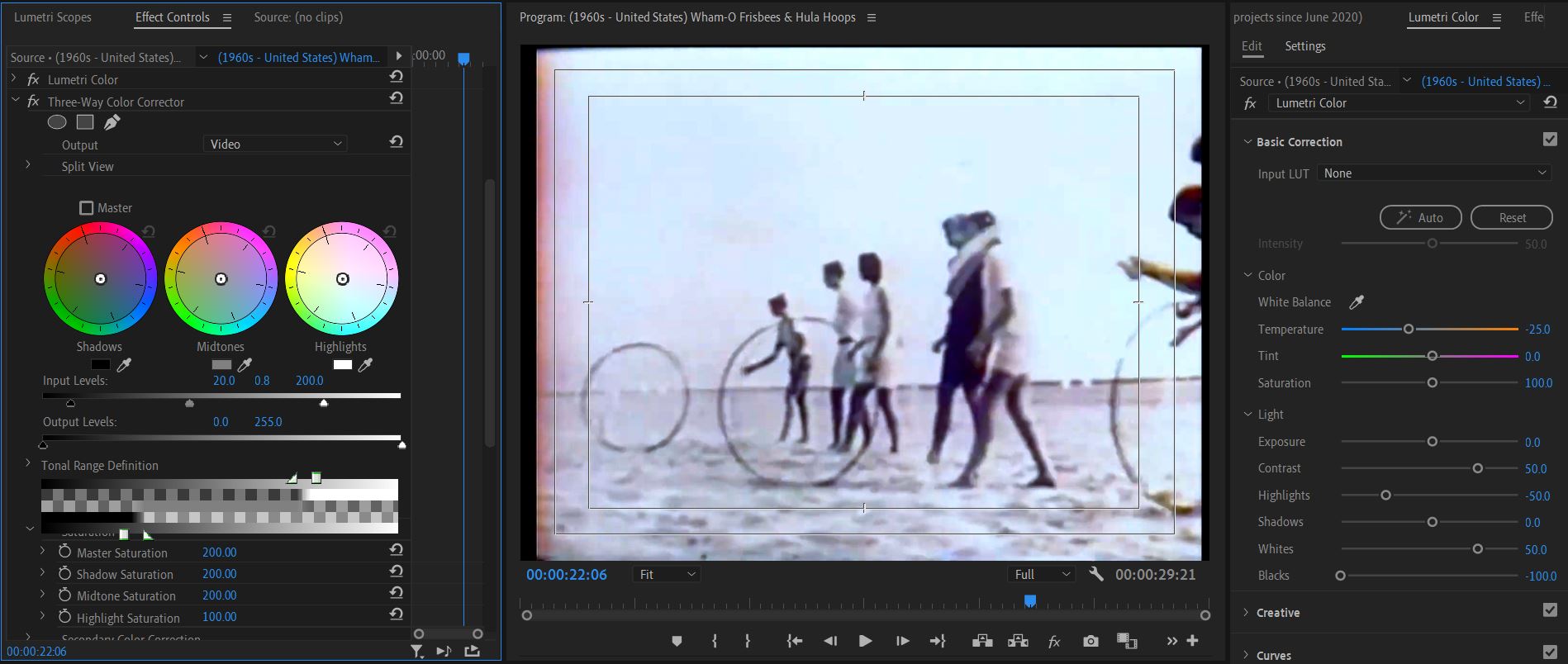Expand the Creative section
The width and height of the screenshot is (1568, 664).
coord(1247,612)
